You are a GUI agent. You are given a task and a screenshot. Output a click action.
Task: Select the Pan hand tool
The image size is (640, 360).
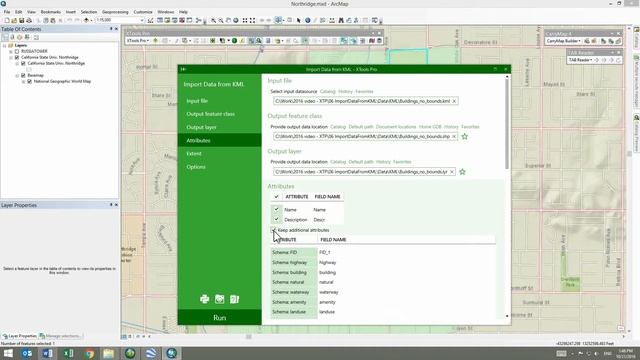point(228,20)
